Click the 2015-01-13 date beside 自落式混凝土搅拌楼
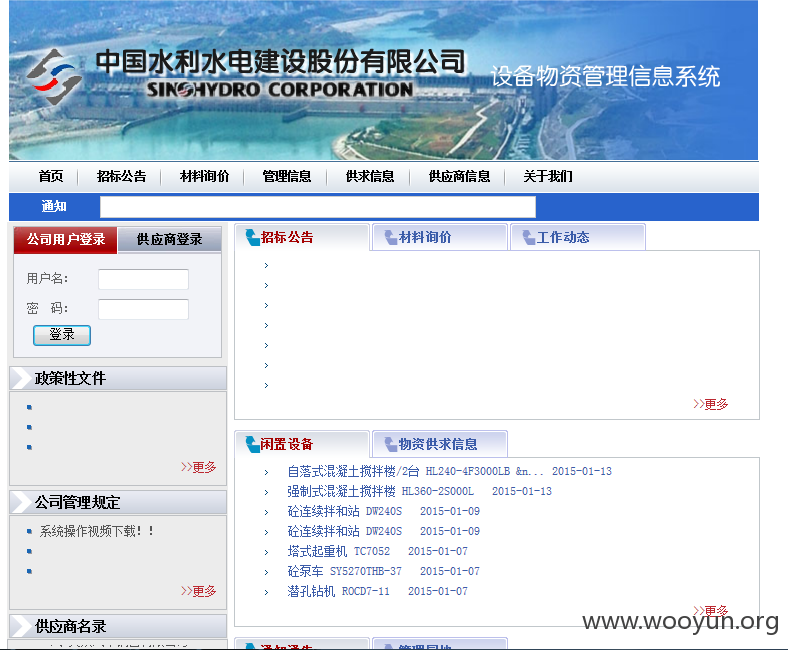Image resolution: width=788 pixels, height=650 pixels. click(582, 472)
